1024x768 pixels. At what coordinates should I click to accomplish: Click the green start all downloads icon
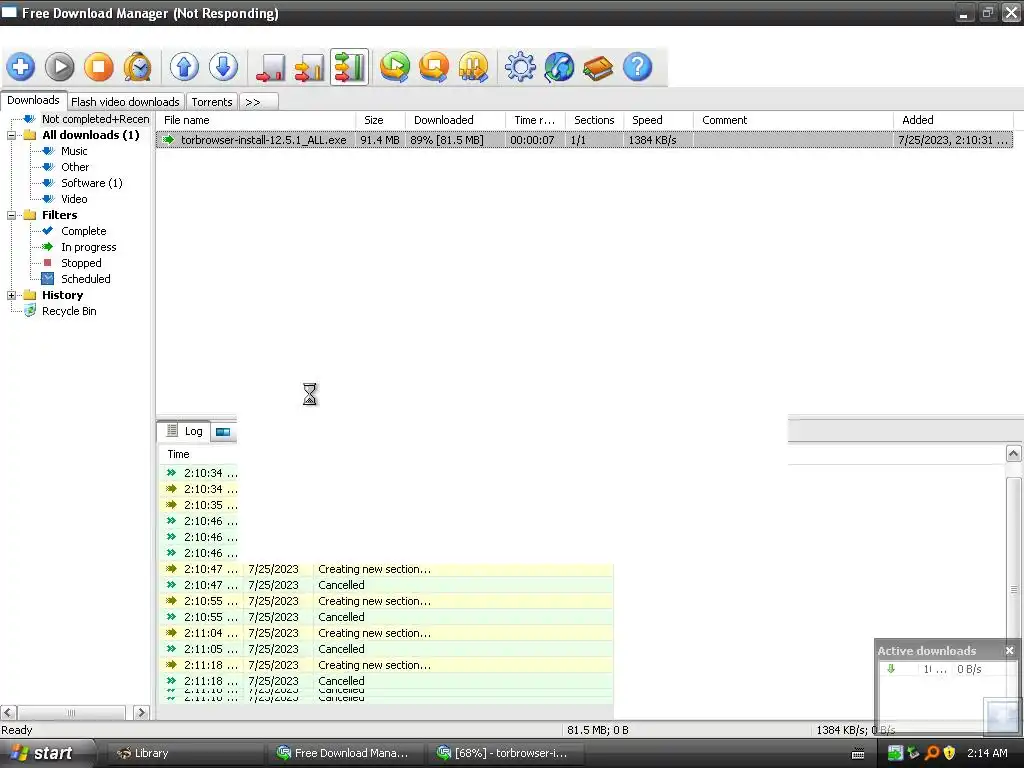pyautogui.click(x=395, y=67)
